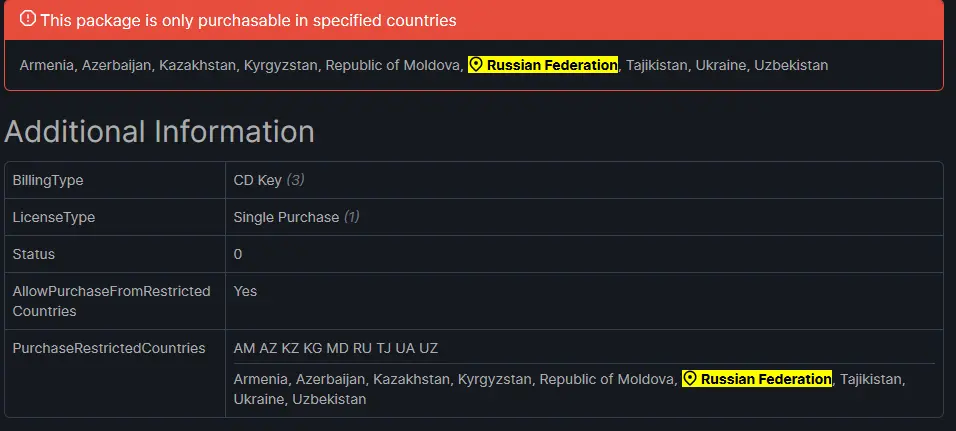Click the AllowPurchaseFromRestrictedCountries label
956x431 pixels.
(112, 301)
